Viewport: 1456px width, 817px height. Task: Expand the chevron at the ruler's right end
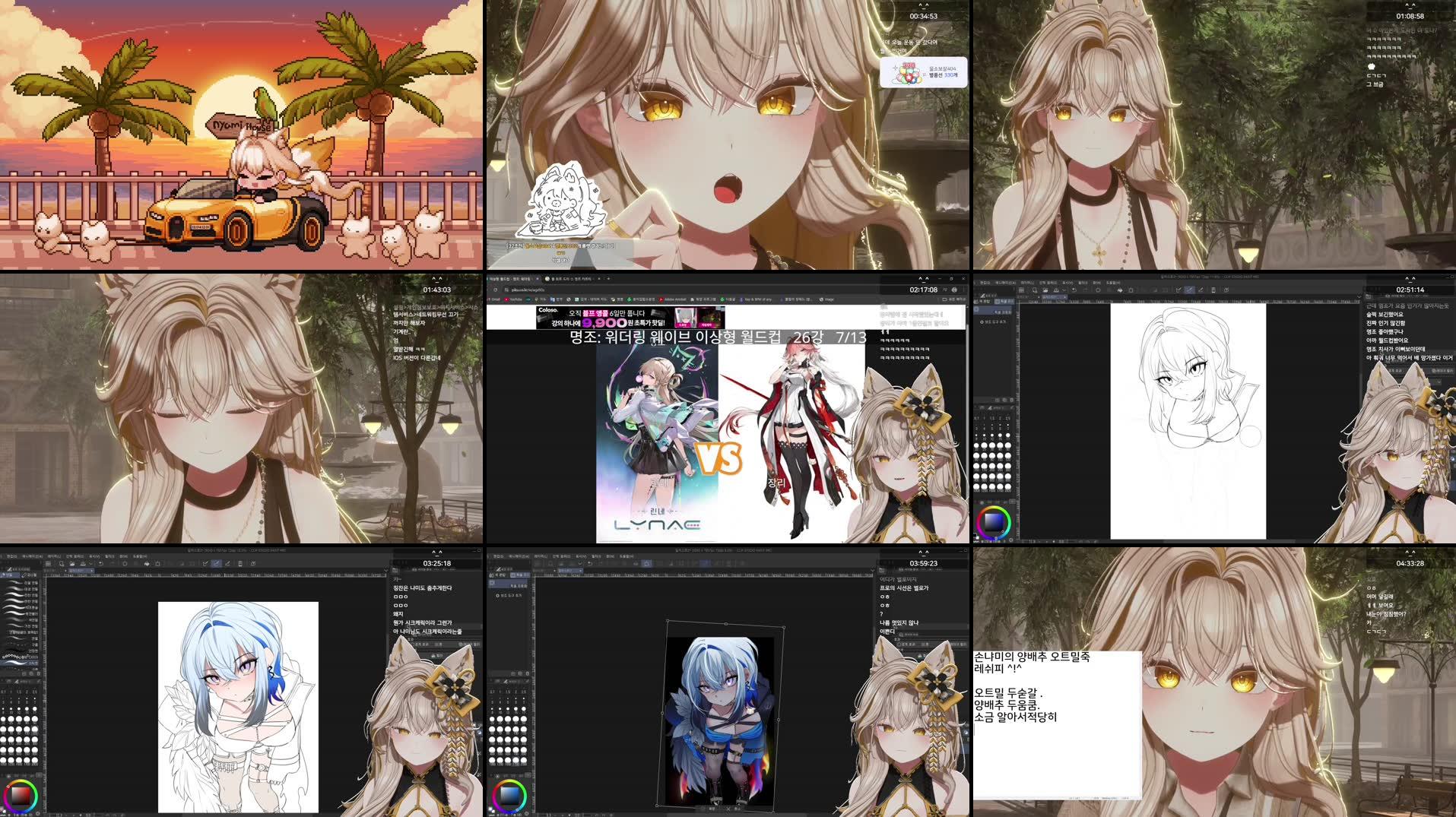386,569
